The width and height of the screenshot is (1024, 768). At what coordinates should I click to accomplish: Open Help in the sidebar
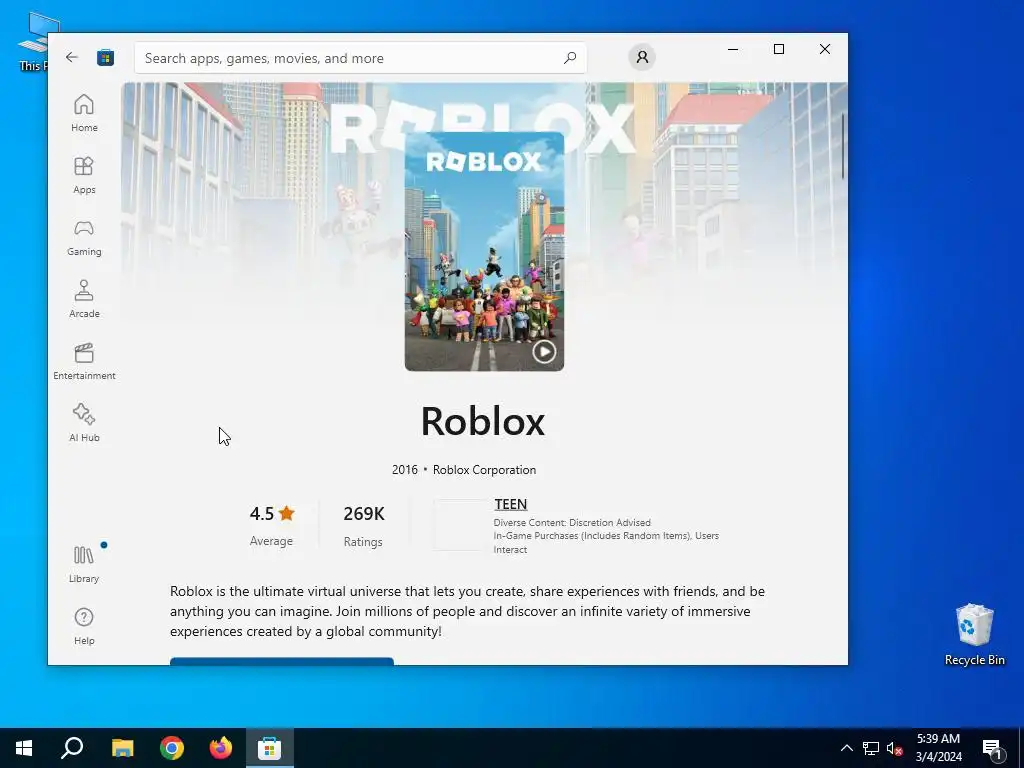pyautogui.click(x=84, y=626)
